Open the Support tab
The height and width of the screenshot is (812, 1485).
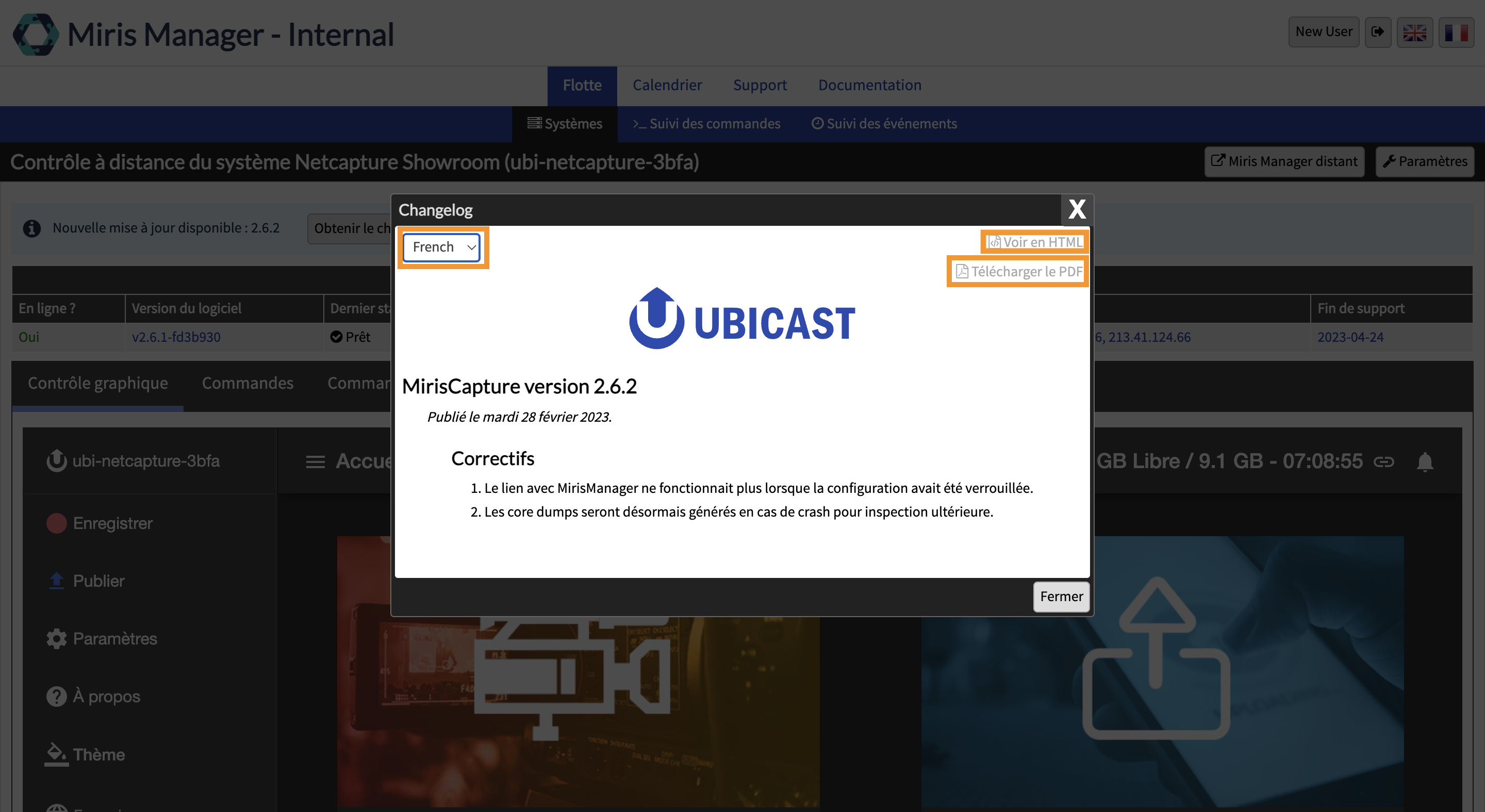point(760,85)
